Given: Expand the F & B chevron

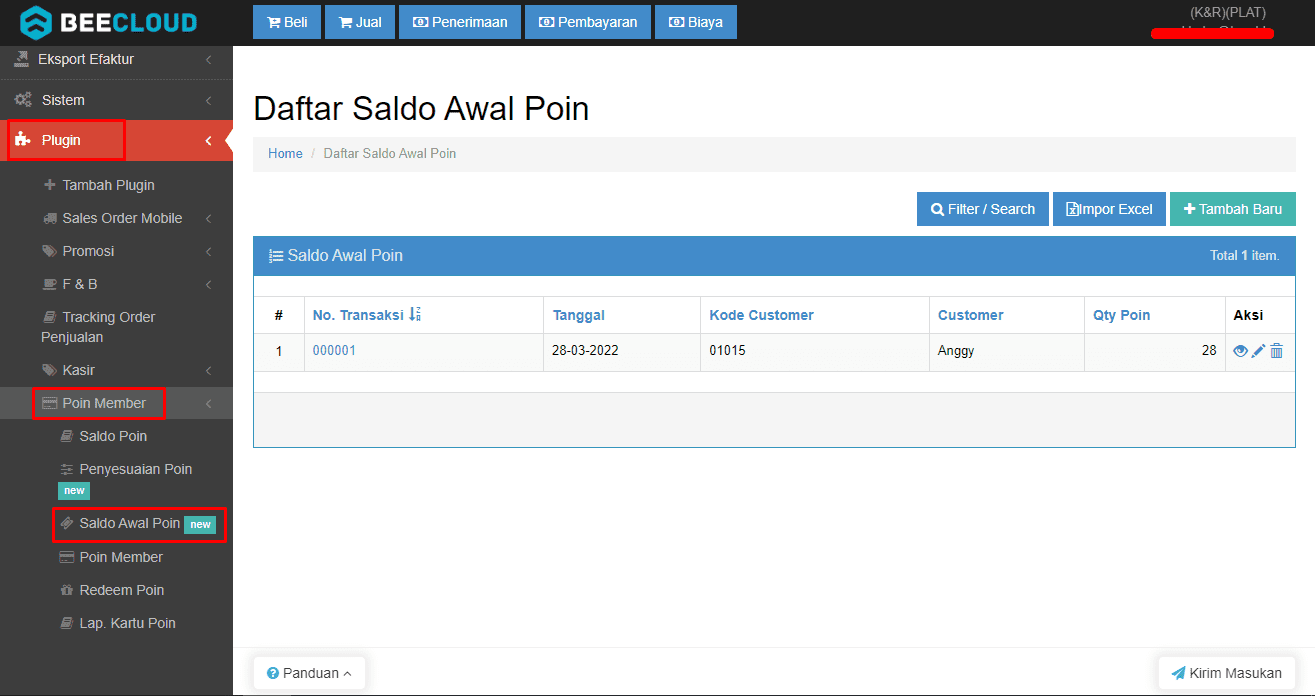Looking at the screenshot, I should click(208, 285).
